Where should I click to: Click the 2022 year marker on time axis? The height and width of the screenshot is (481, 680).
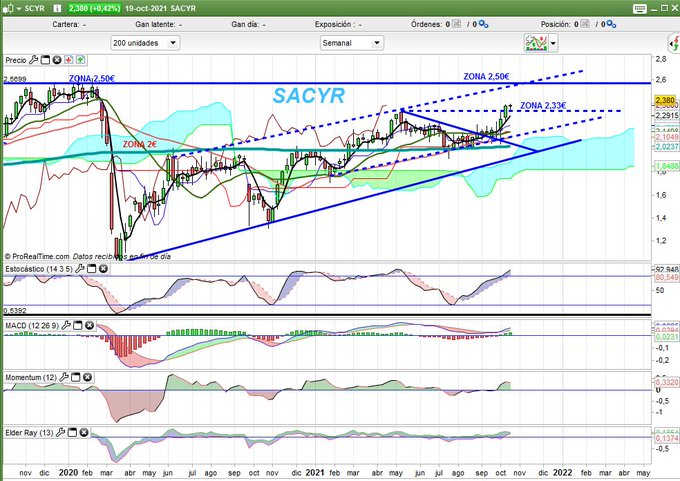(562, 472)
